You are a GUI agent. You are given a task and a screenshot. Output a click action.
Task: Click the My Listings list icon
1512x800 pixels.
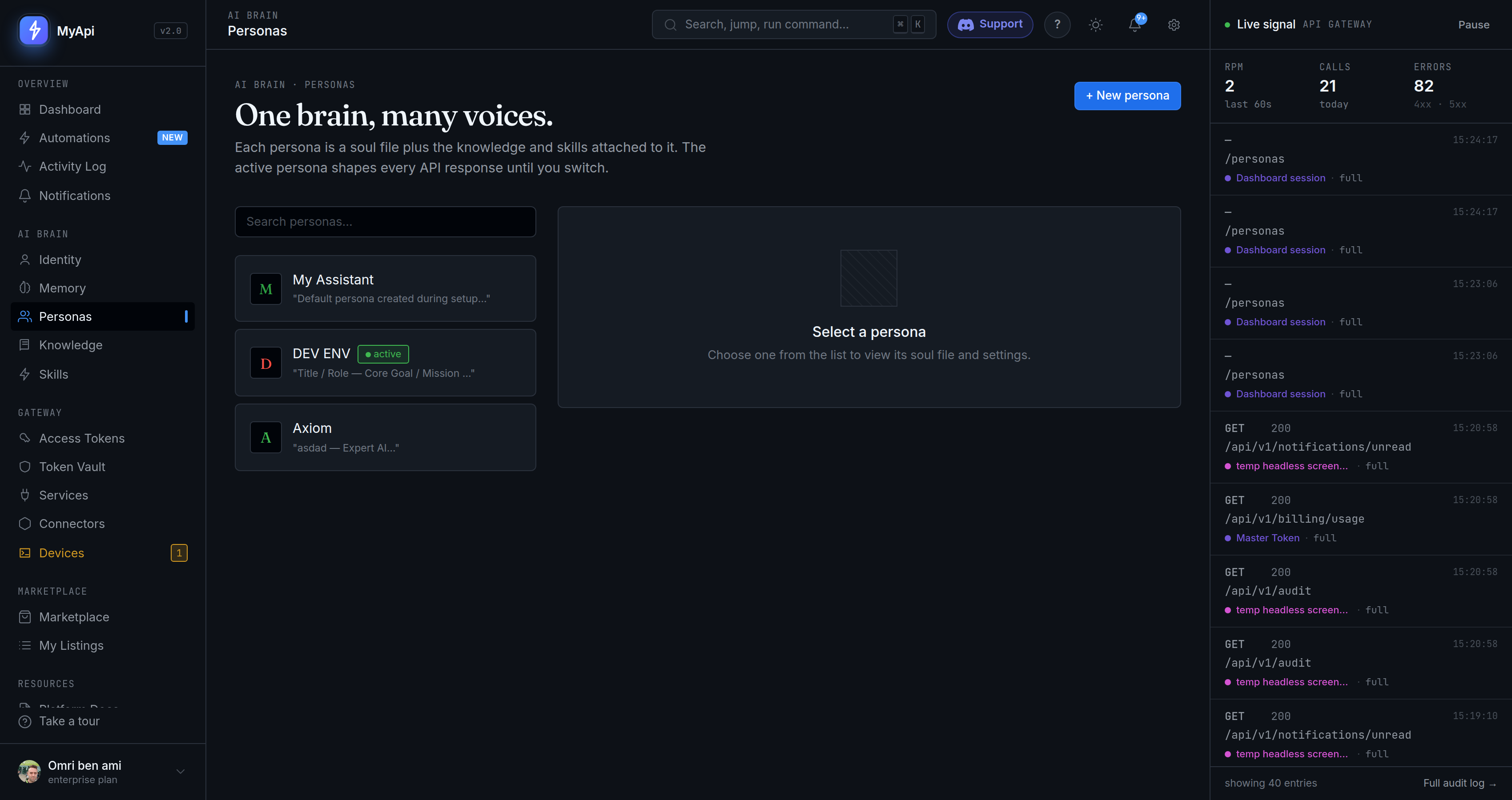click(x=24, y=645)
